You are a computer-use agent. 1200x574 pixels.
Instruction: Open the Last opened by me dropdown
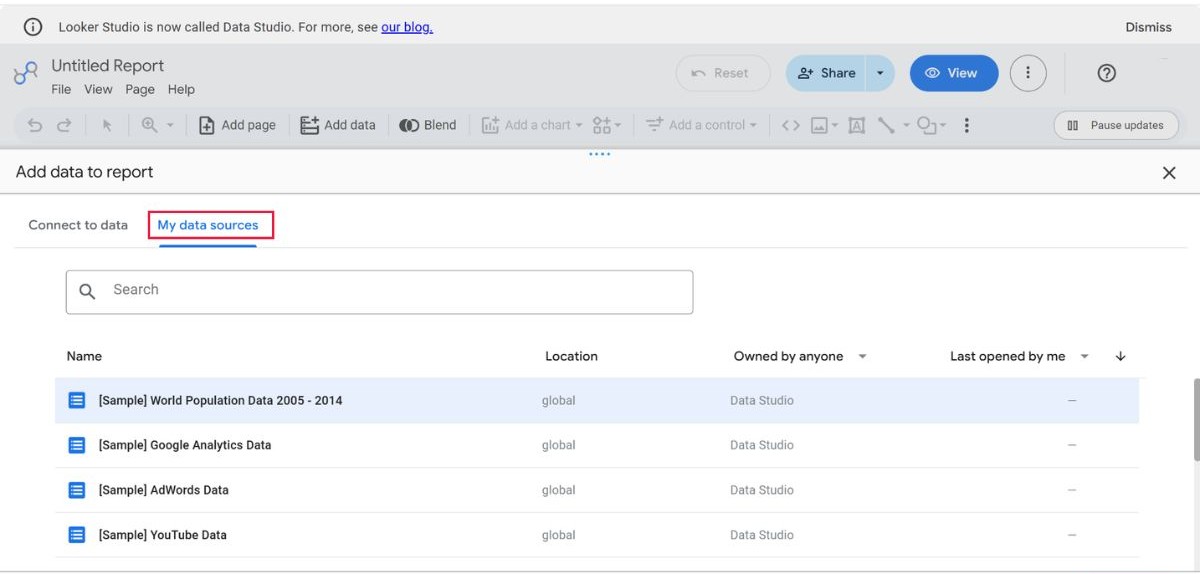(x=1019, y=356)
